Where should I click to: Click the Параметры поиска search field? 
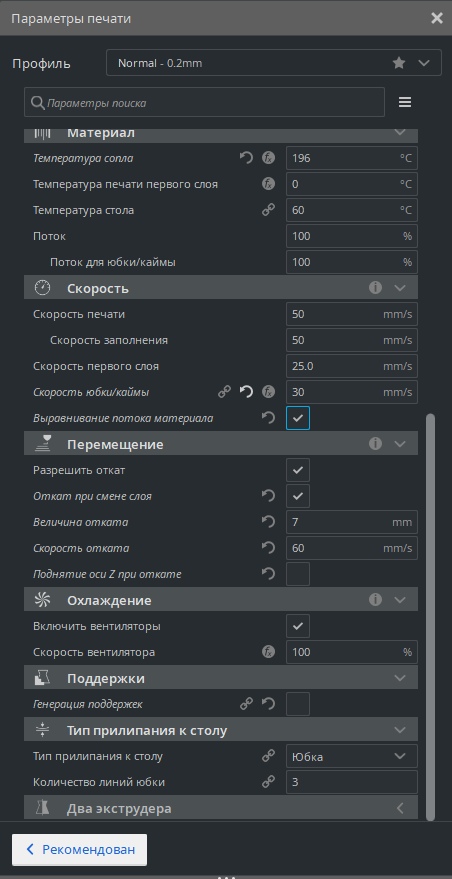(204, 103)
